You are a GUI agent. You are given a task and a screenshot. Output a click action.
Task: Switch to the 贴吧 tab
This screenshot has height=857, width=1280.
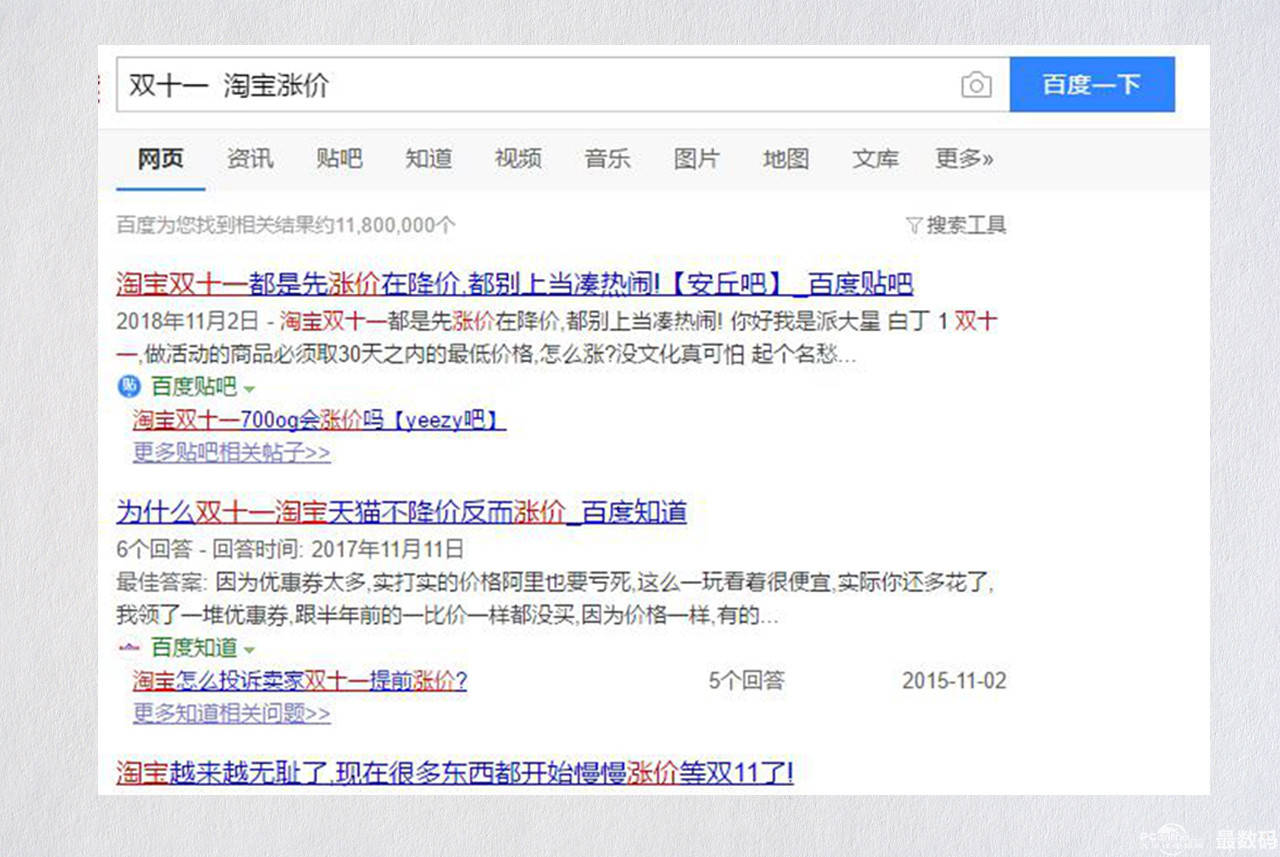pos(339,158)
